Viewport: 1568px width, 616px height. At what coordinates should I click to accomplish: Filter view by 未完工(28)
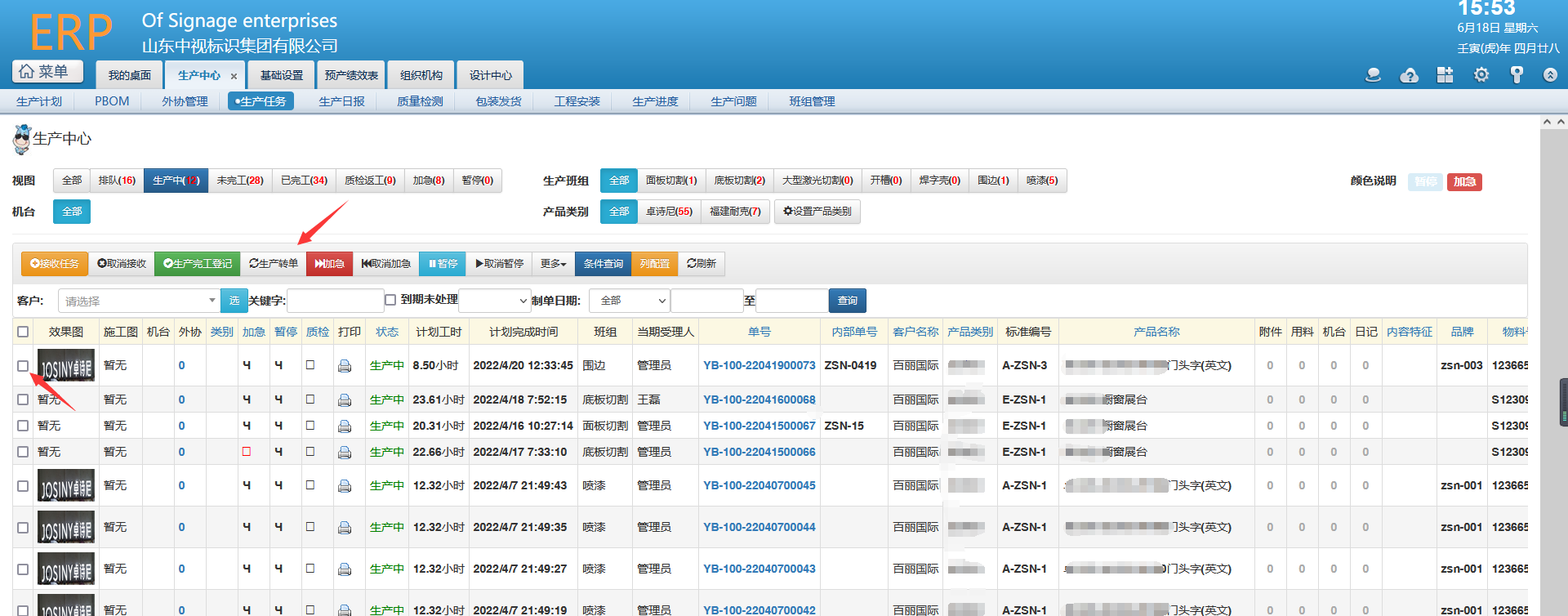point(240,181)
